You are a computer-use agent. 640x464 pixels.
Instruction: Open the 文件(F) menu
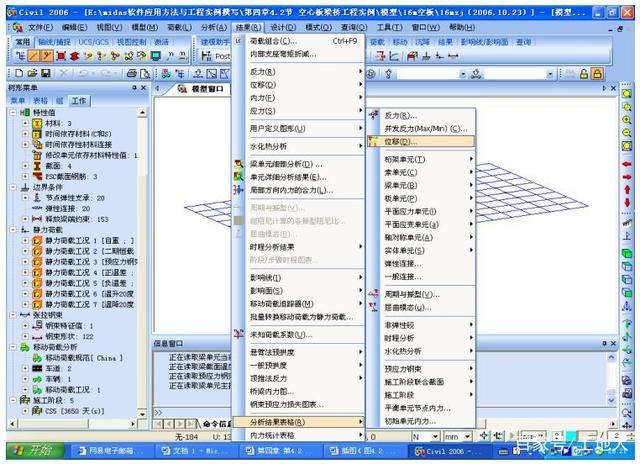[40, 27]
